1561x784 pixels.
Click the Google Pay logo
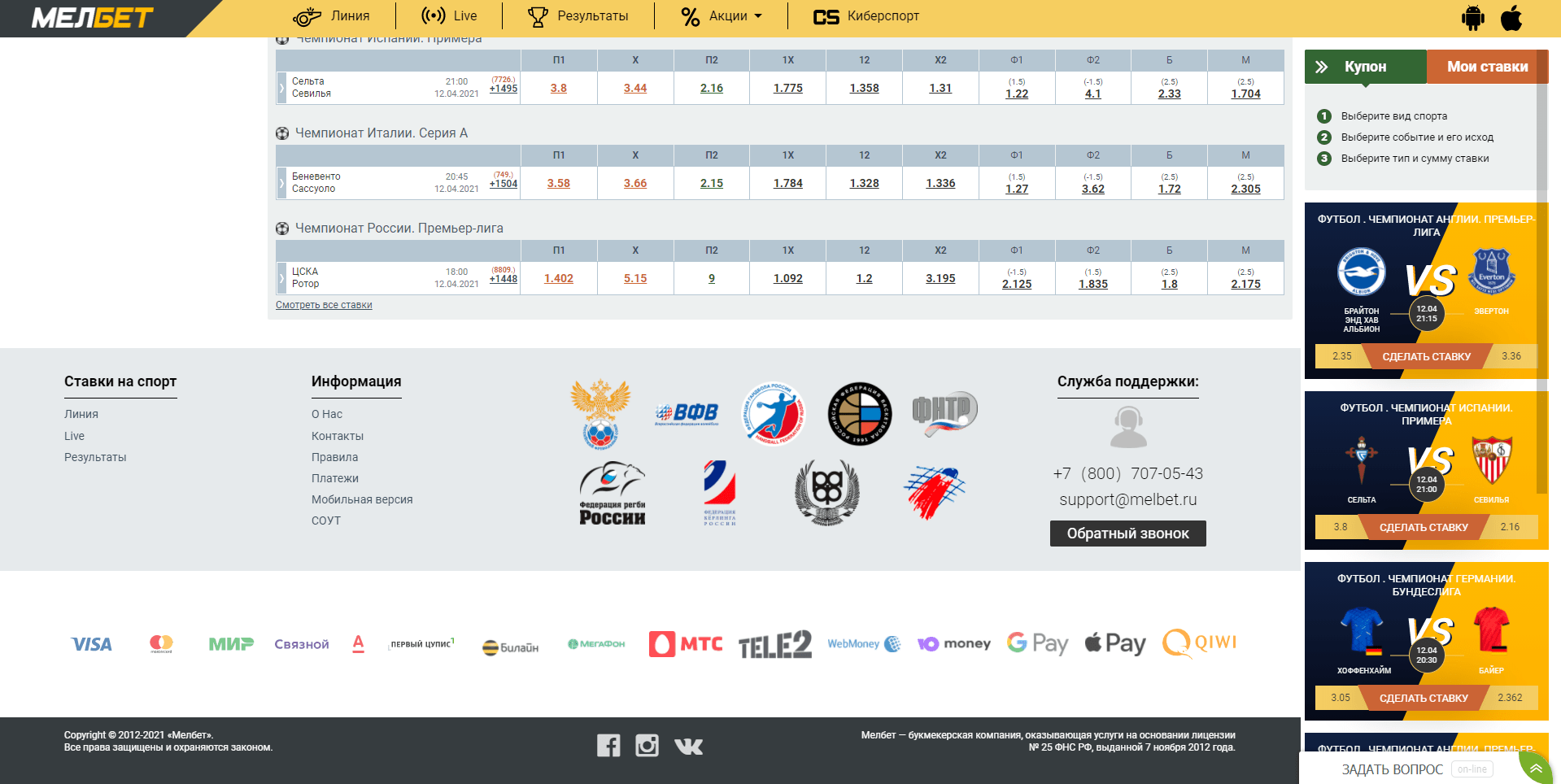point(1037,643)
